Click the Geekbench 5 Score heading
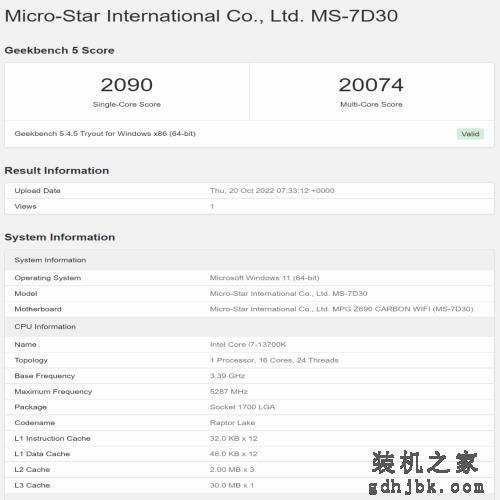 pyautogui.click(x=59, y=50)
